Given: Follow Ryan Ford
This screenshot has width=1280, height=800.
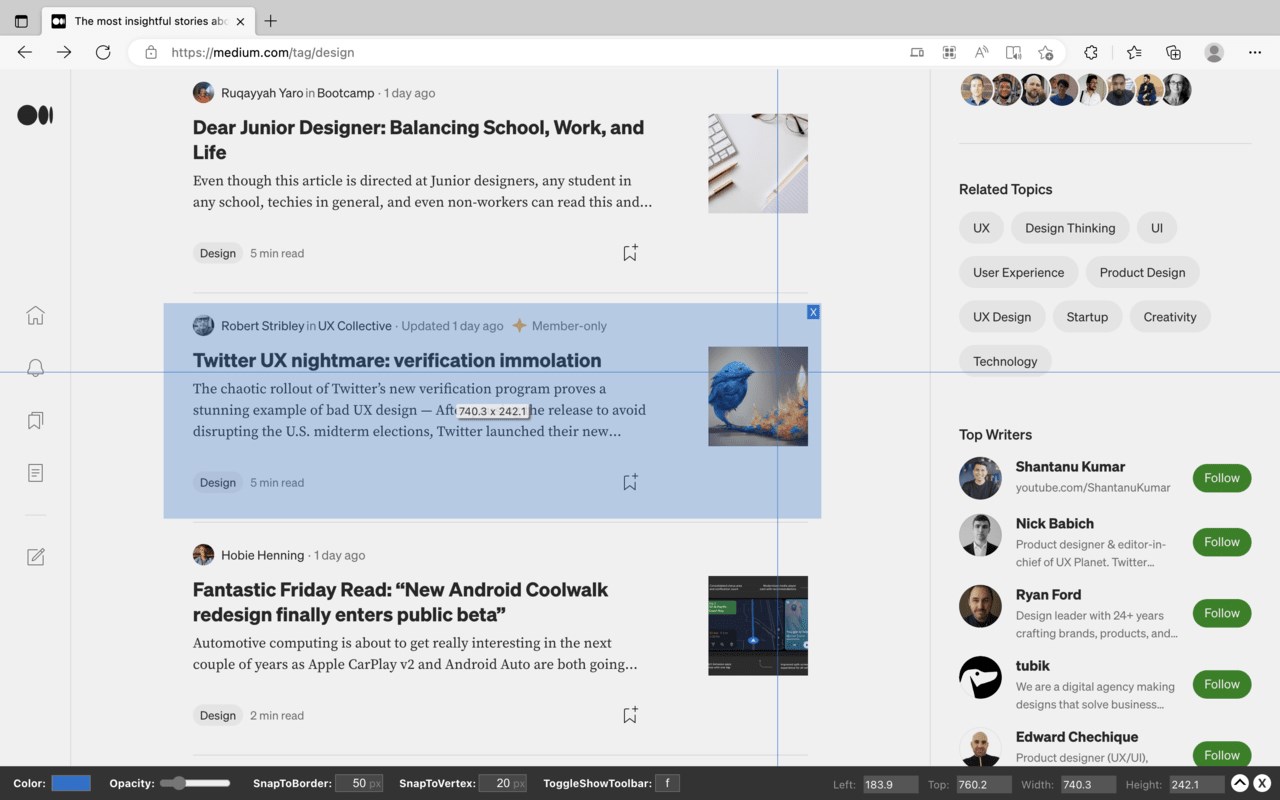Looking at the screenshot, I should pos(1222,613).
